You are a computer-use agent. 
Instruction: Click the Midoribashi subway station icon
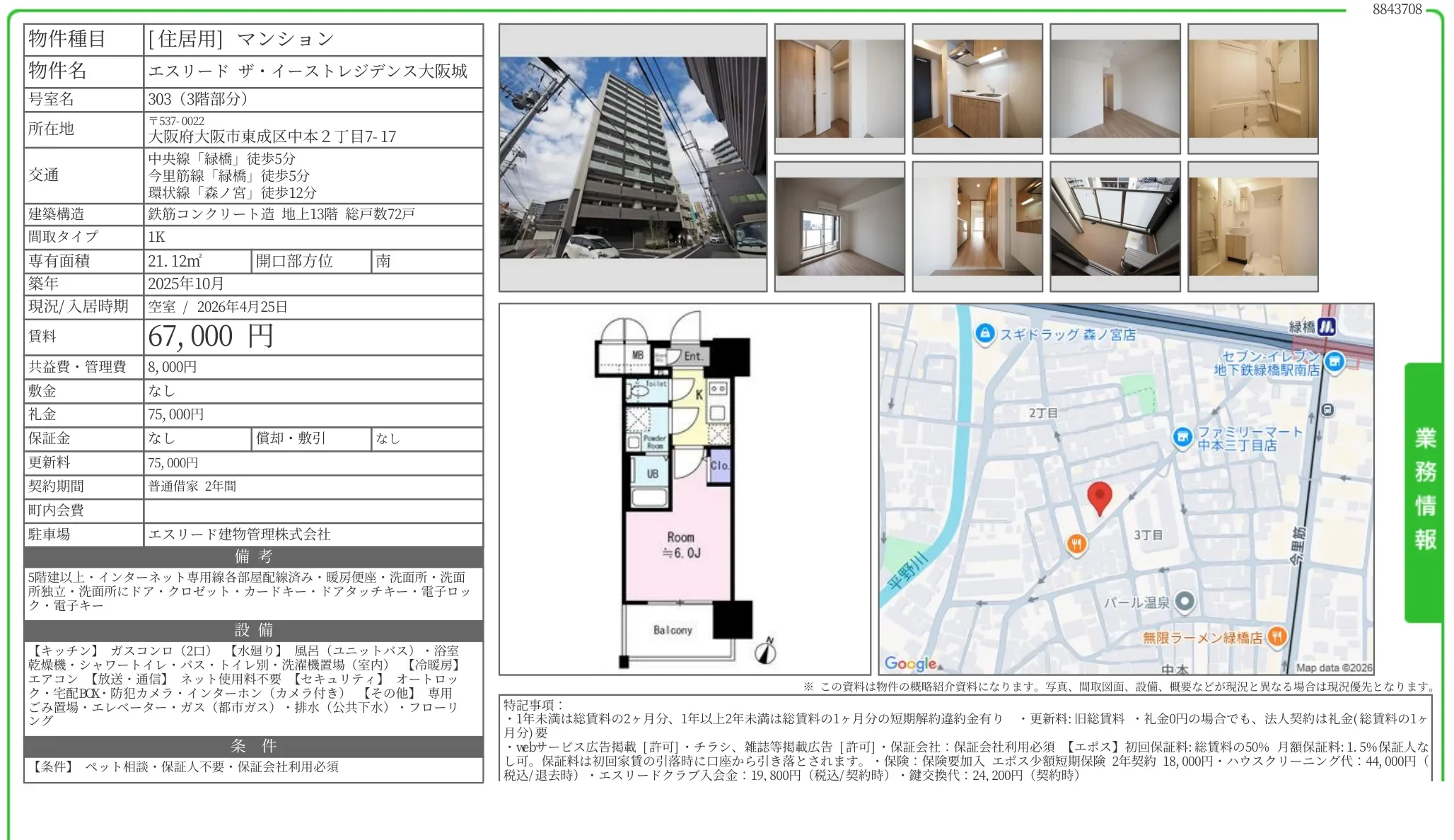1326,326
